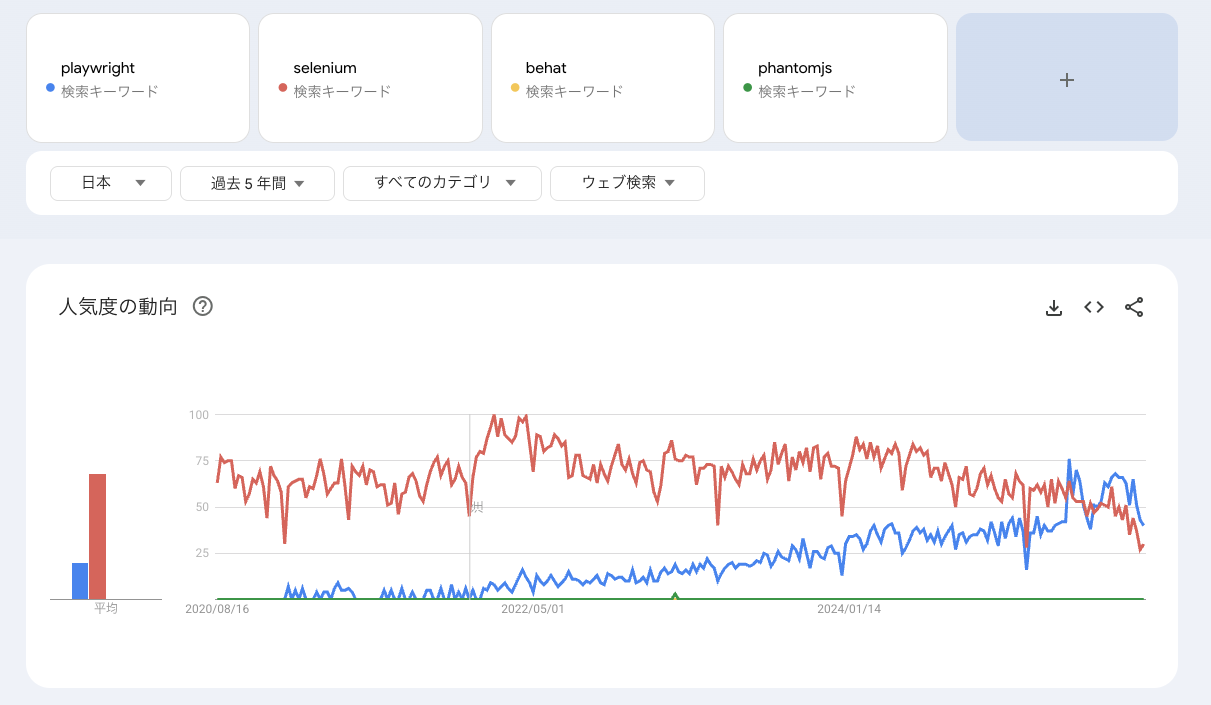Add a new comparison term
The width and height of the screenshot is (1211, 705).
[x=1067, y=78]
